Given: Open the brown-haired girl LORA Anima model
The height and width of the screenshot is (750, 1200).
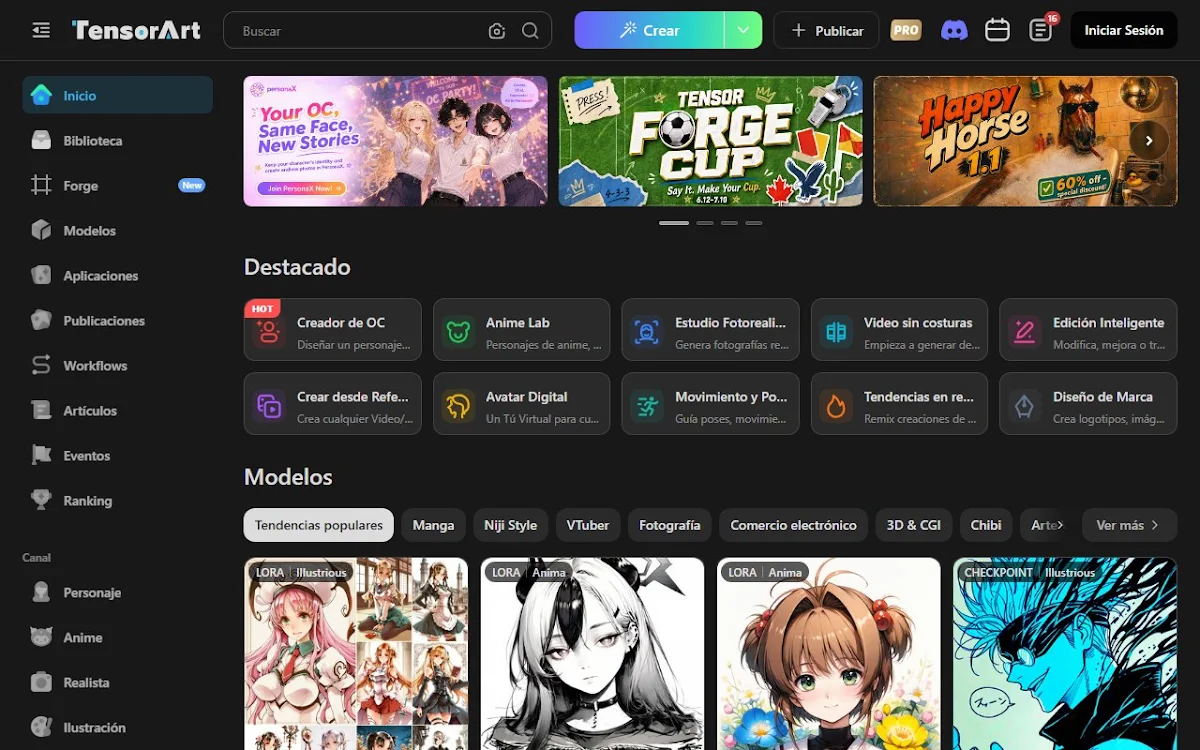Looking at the screenshot, I should (829, 654).
